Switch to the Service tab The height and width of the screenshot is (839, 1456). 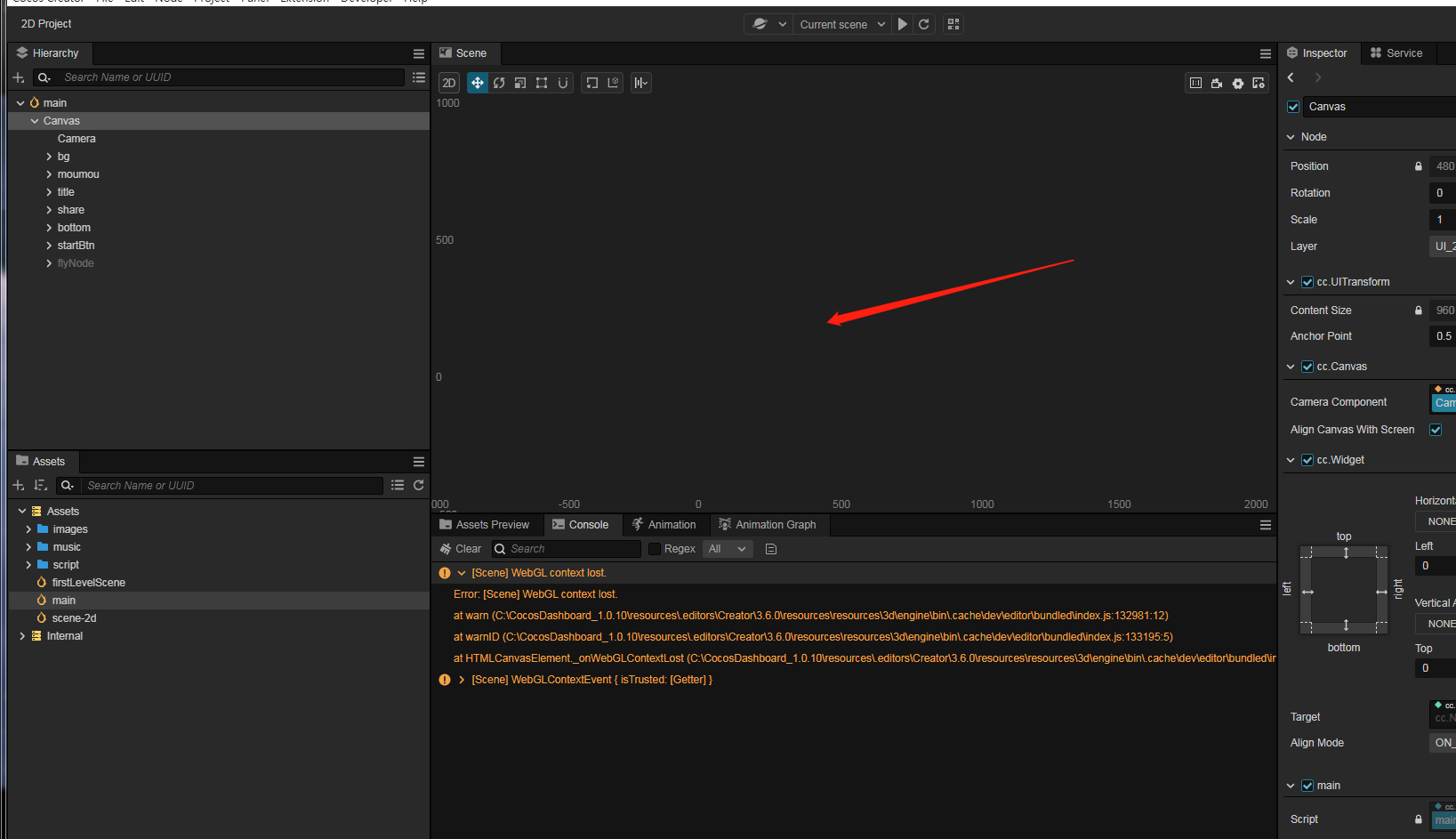pos(1396,53)
